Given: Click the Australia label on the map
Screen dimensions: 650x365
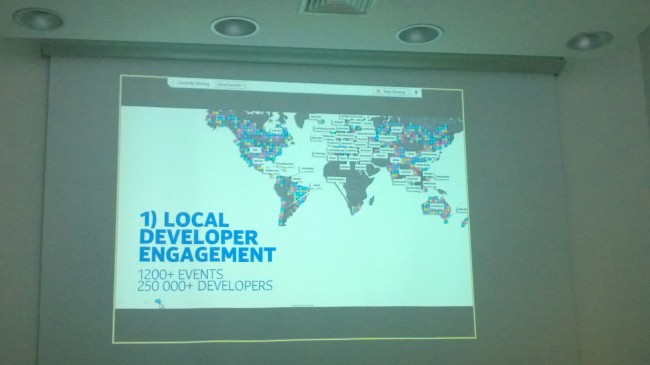Looking at the screenshot, I should [436, 206].
